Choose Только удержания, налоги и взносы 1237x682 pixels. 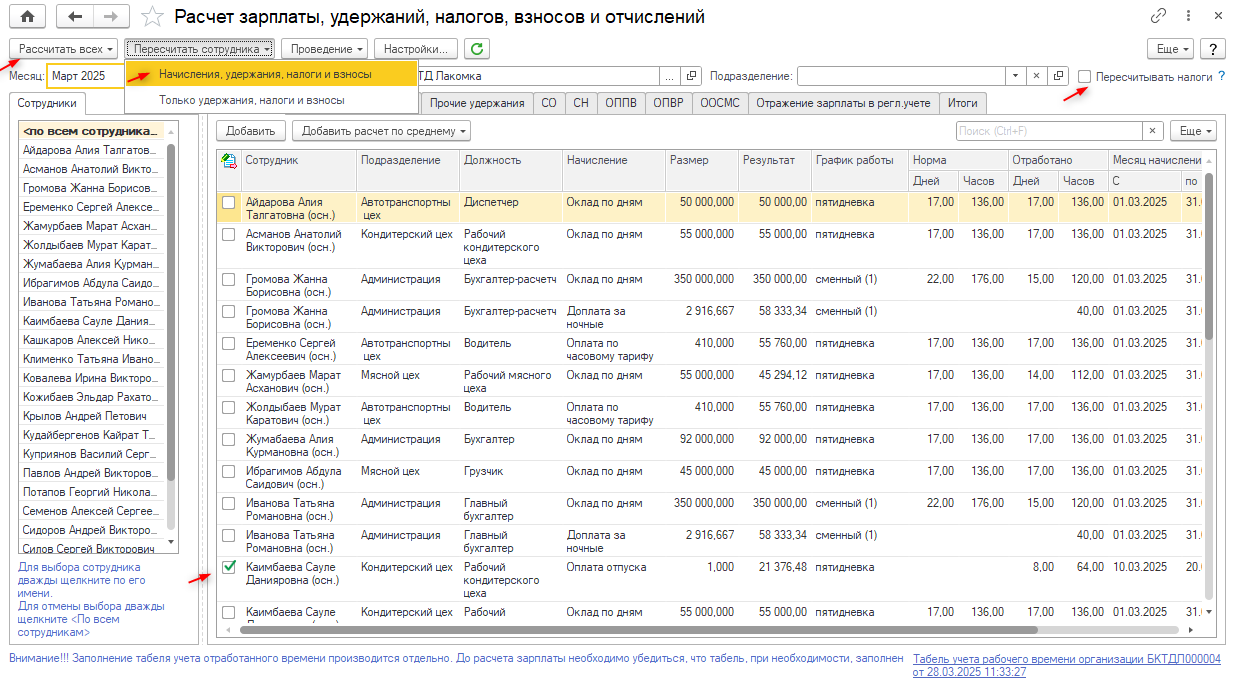coord(251,100)
